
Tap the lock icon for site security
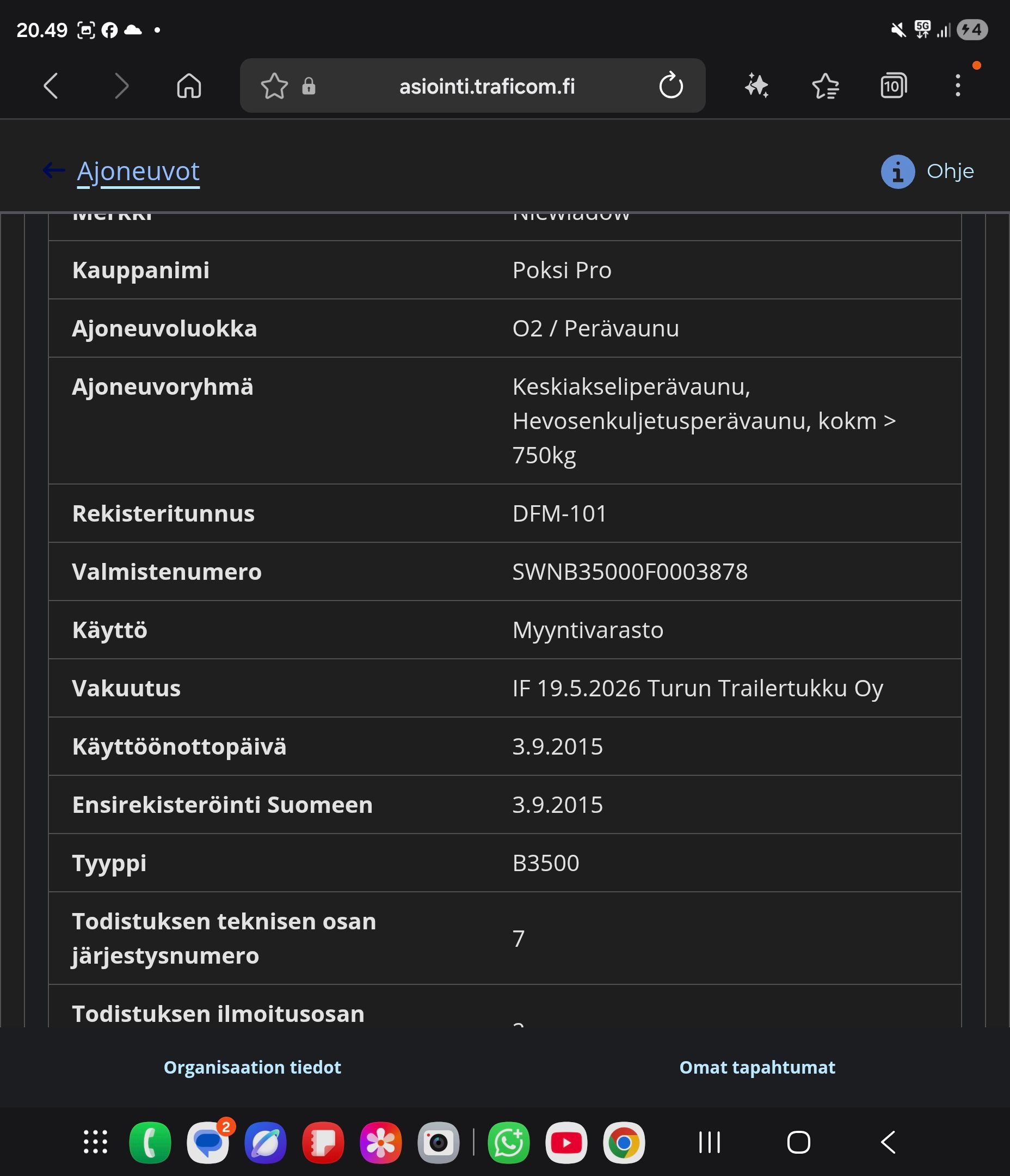(309, 86)
